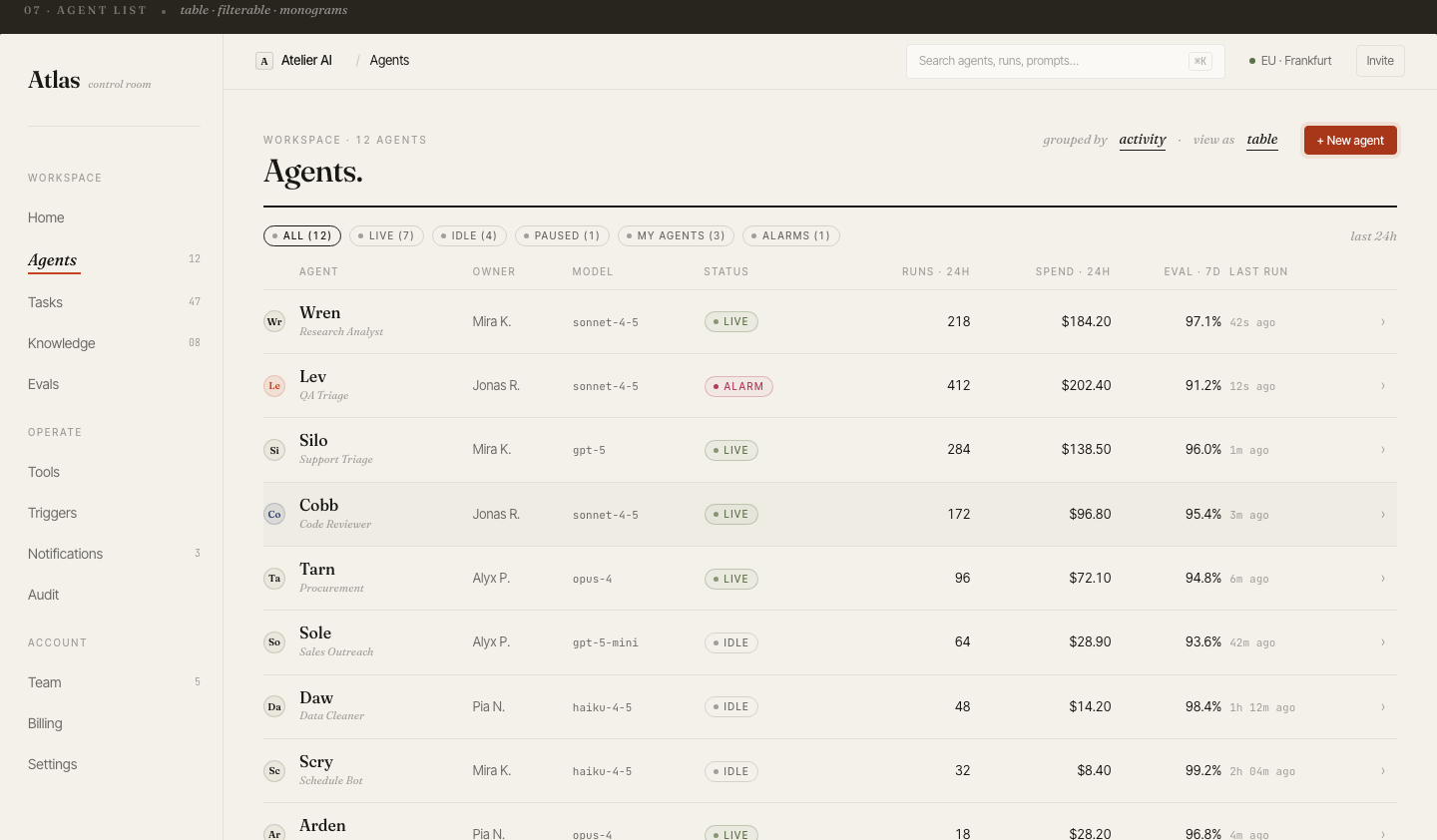Open Evals in the sidebar
The height and width of the screenshot is (840, 1437).
[x=43, y=384]
